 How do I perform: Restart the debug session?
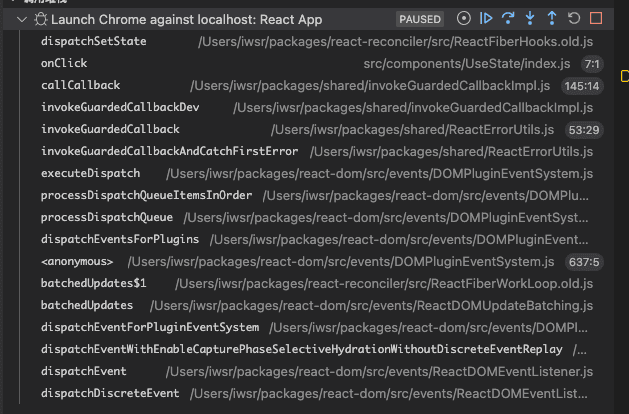click(x=574, y=19)
